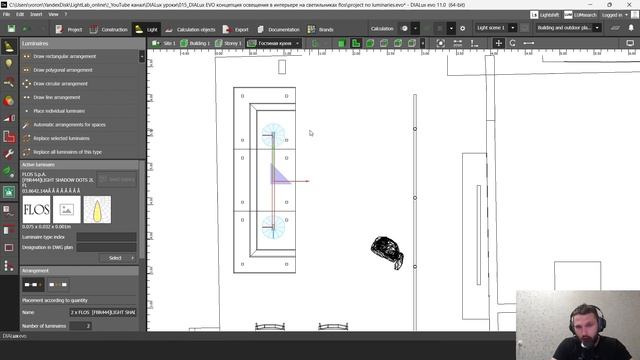Image resolution: width=640 pixels, height=360 pixels.
Task: Open the Project mode tab
Action: (69, 29)
